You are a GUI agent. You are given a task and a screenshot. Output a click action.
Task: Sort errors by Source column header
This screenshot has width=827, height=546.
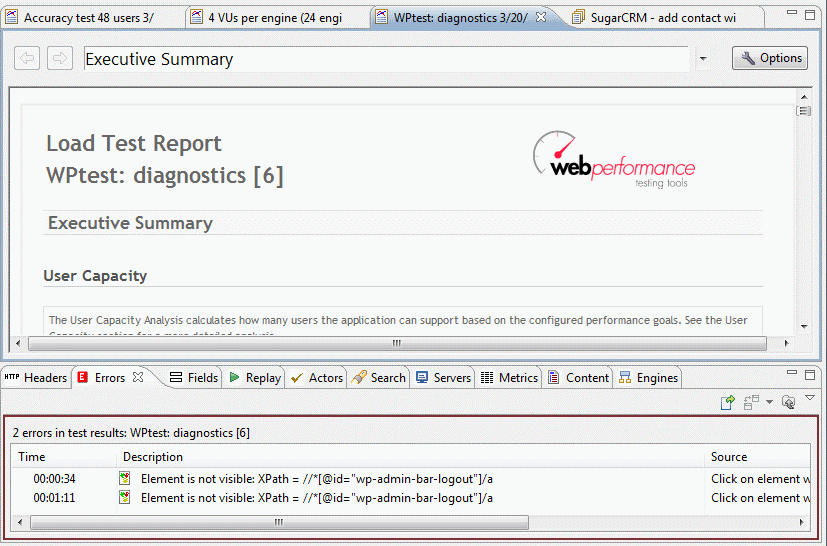[x=757, y=457]
